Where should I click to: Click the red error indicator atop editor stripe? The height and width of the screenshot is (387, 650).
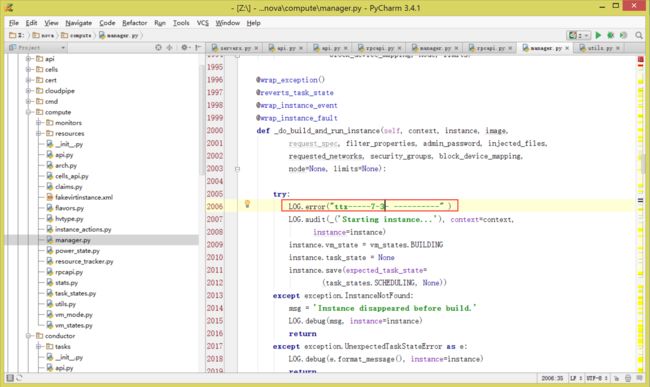click(x=640, y=60)
